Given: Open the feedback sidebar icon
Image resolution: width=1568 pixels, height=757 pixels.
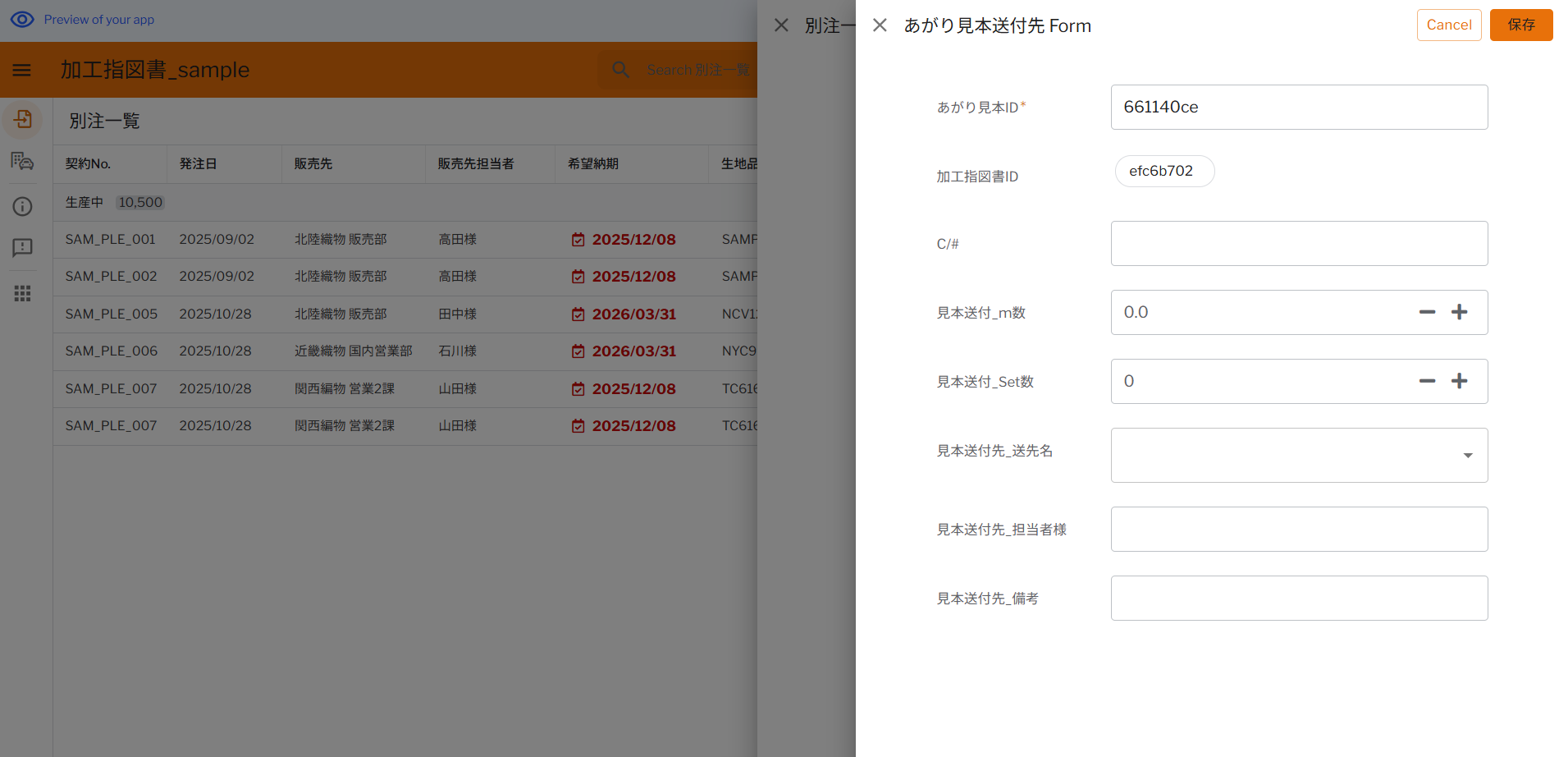Looking at the screenshot, I should point(23,248).
